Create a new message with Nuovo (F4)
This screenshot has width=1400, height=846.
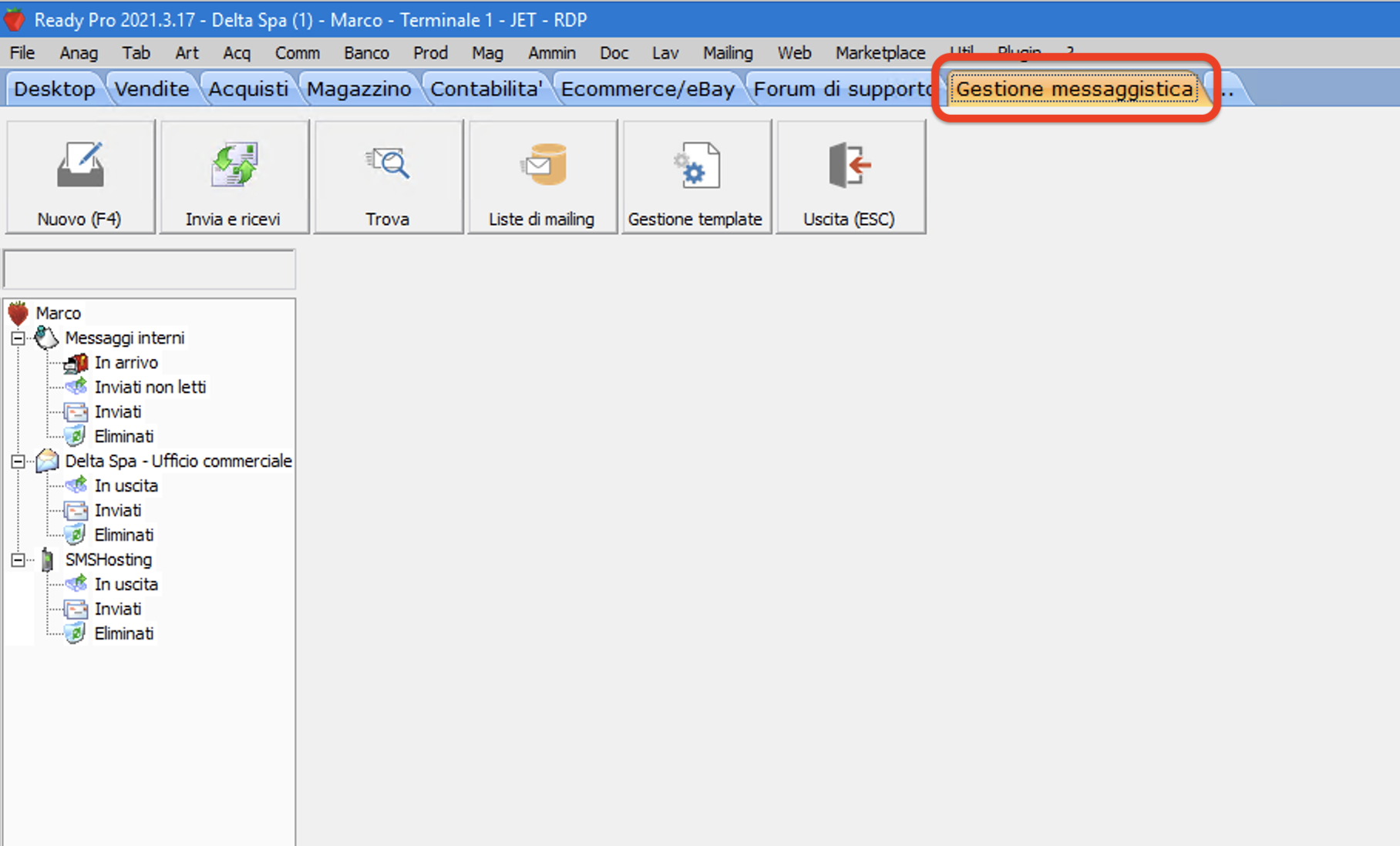tap(80, 176)
